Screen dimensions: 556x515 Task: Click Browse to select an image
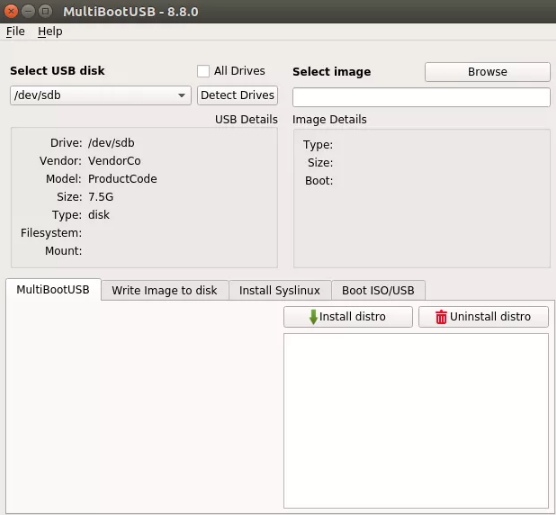point(488,72)
